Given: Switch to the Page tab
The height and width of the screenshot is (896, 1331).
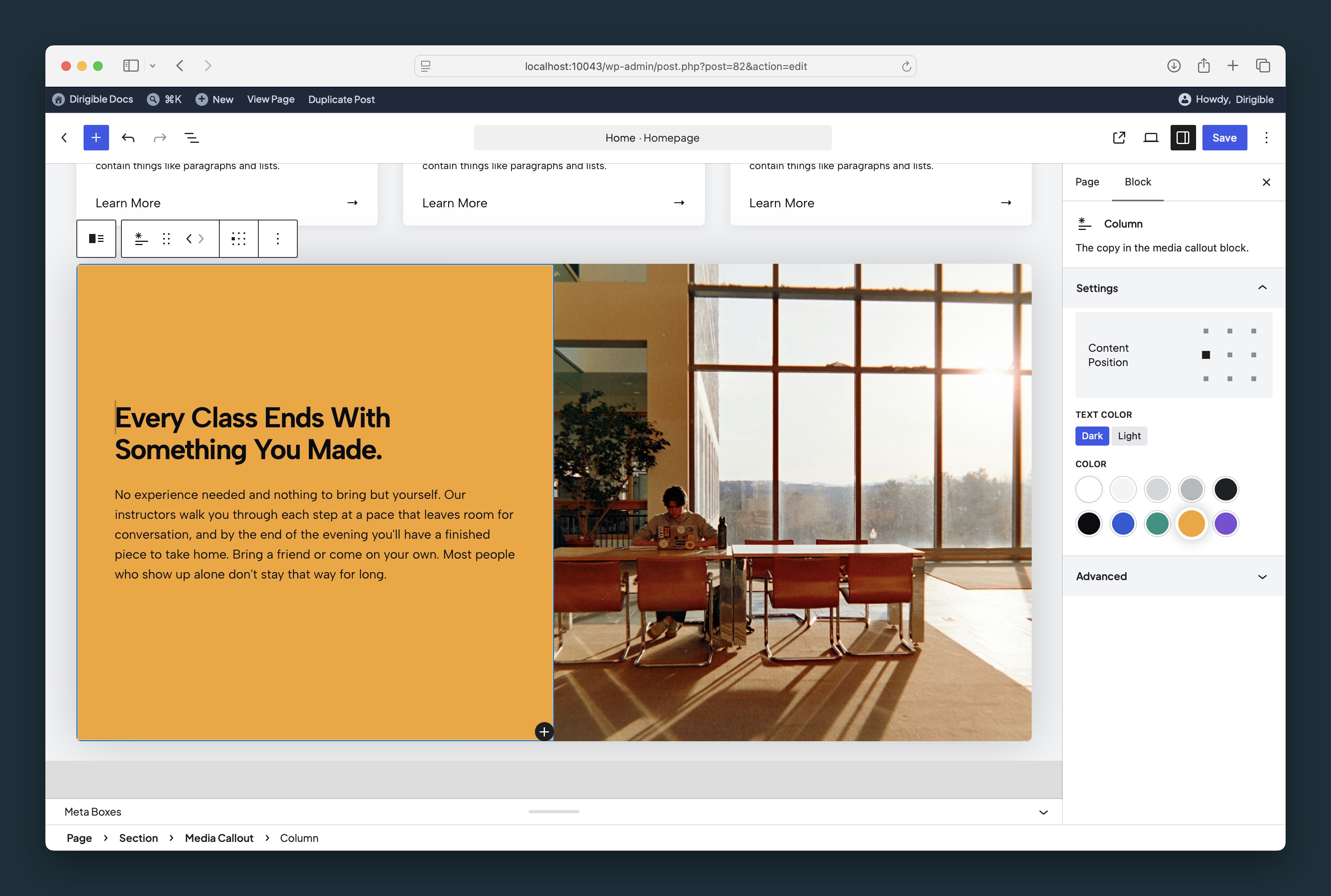Looking at the screenshot, I should click(x=1087, y=182).
